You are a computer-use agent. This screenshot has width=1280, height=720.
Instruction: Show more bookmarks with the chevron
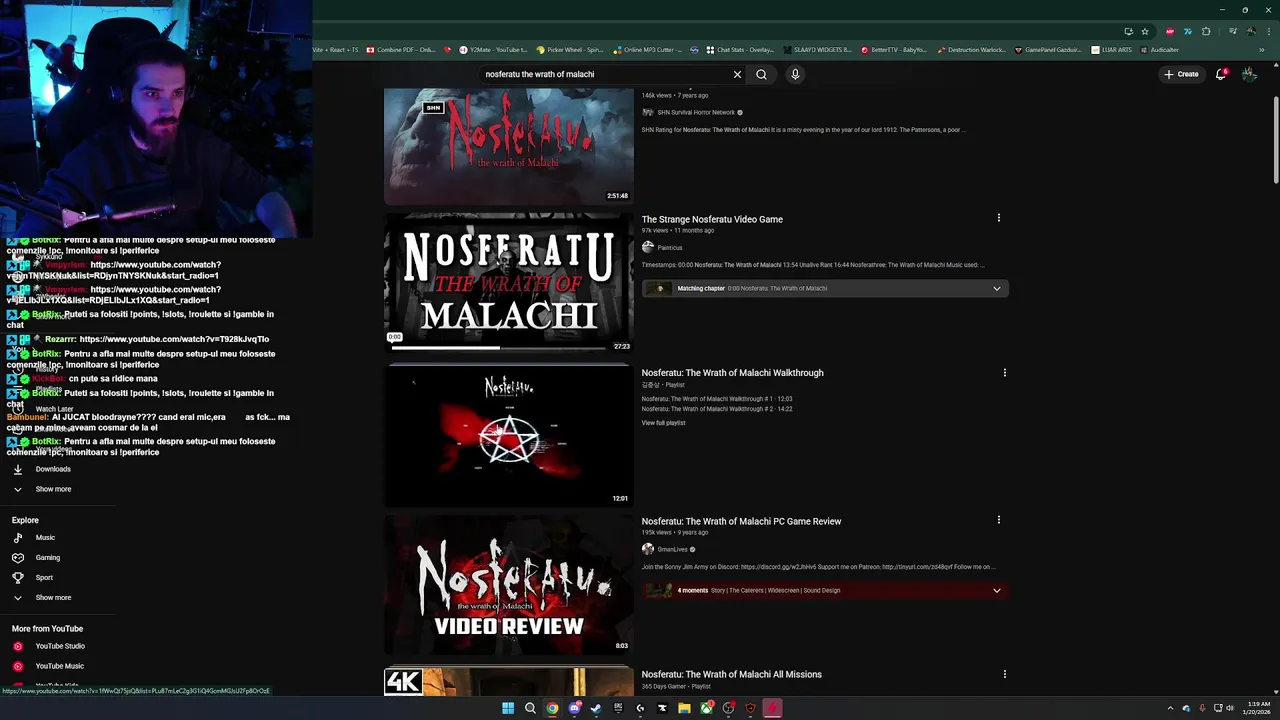[x=1262, y=50]
